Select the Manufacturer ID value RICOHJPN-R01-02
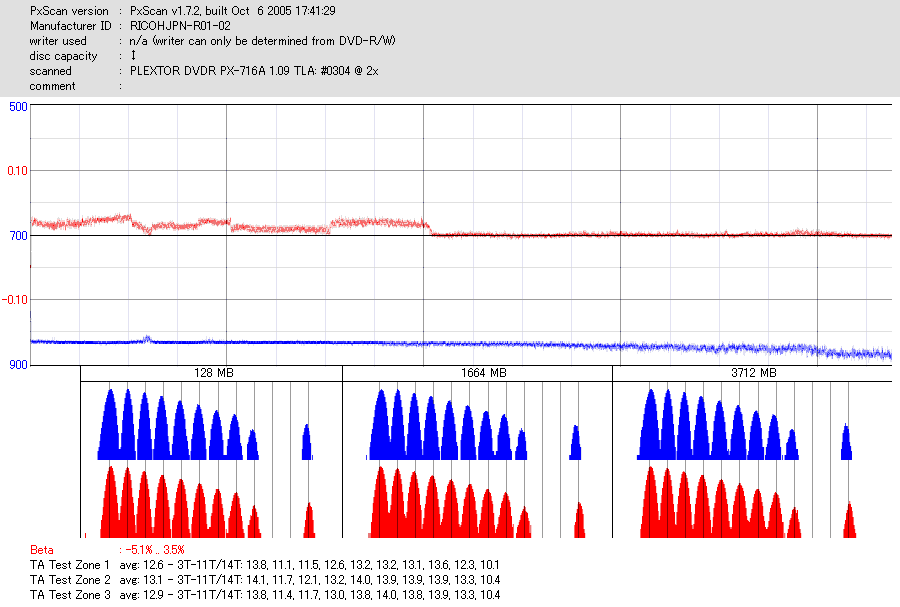 [x=180, y=26]
